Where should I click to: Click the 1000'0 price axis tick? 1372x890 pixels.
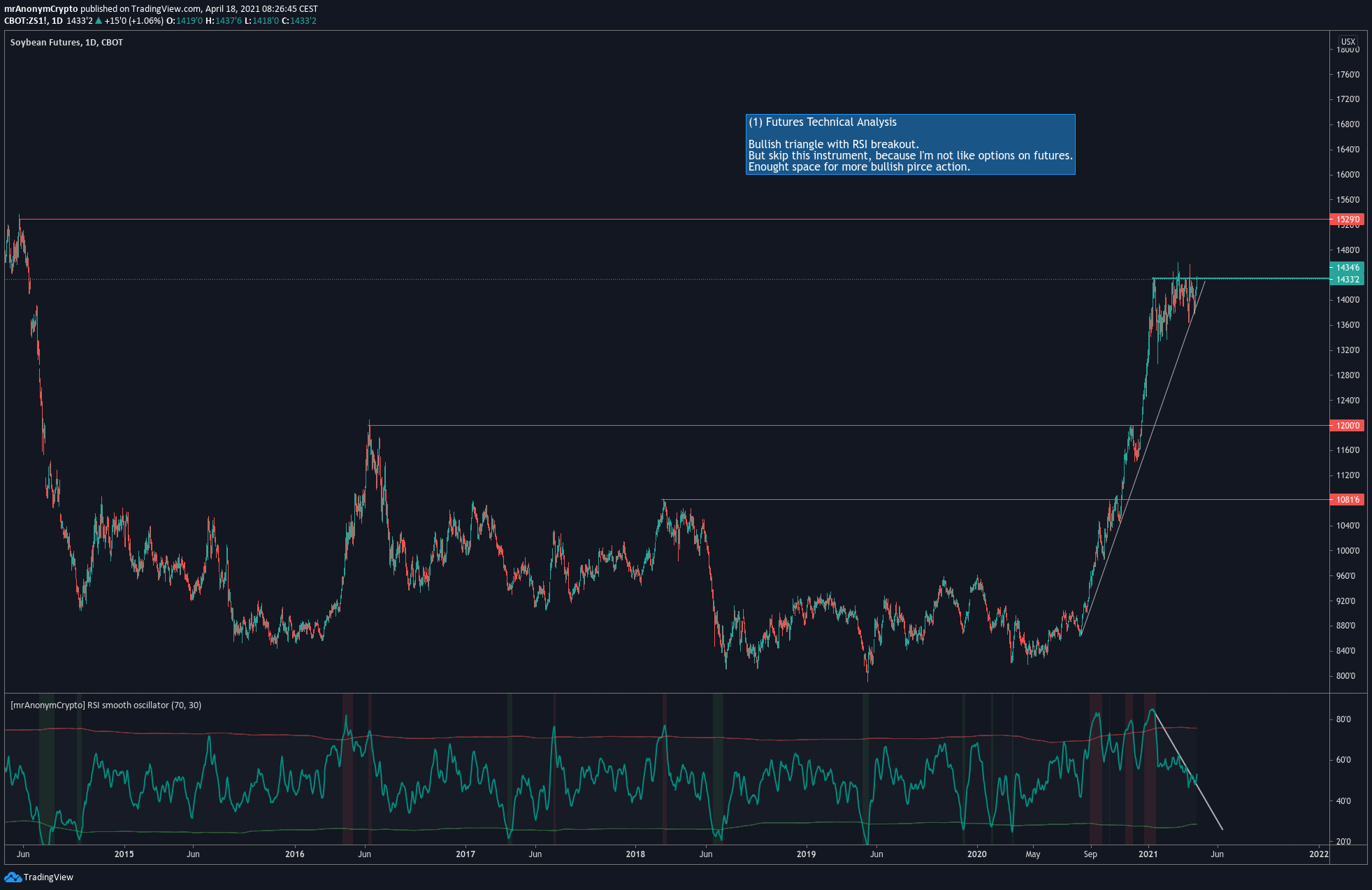1348,551
